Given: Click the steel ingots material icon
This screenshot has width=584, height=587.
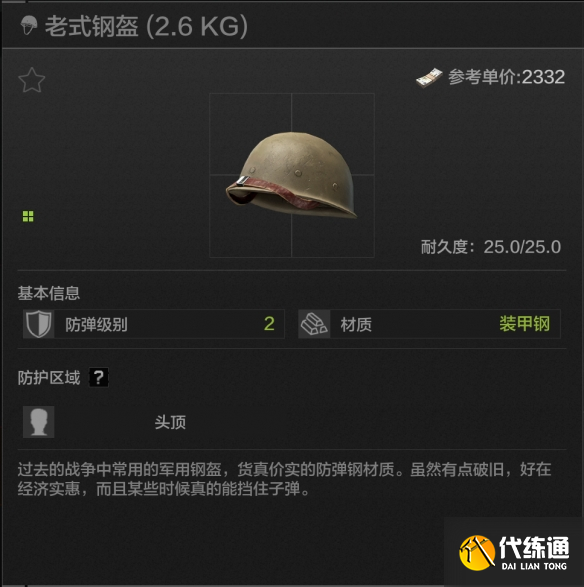Looking at the screenshot, I should point(314,324).
